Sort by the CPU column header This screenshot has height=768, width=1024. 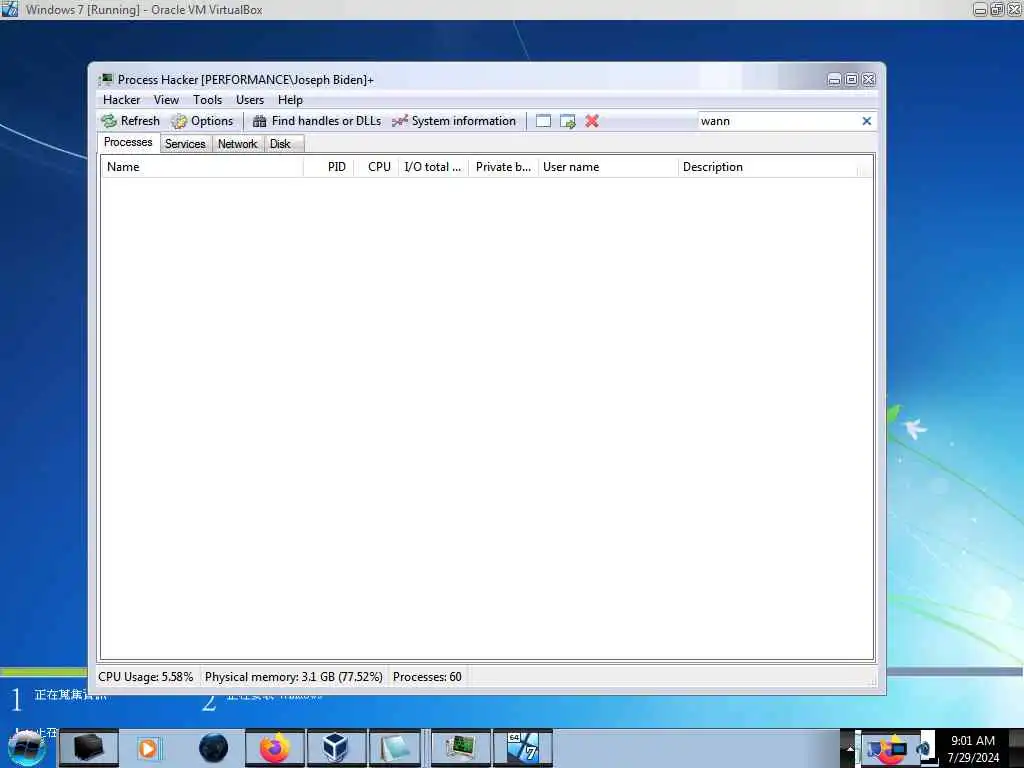[377, 167]
